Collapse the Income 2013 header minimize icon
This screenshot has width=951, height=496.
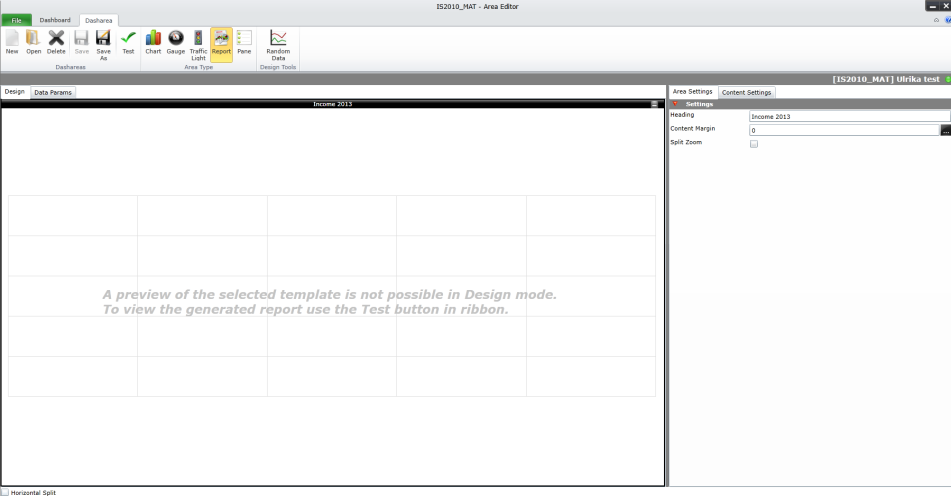point(654,104)
